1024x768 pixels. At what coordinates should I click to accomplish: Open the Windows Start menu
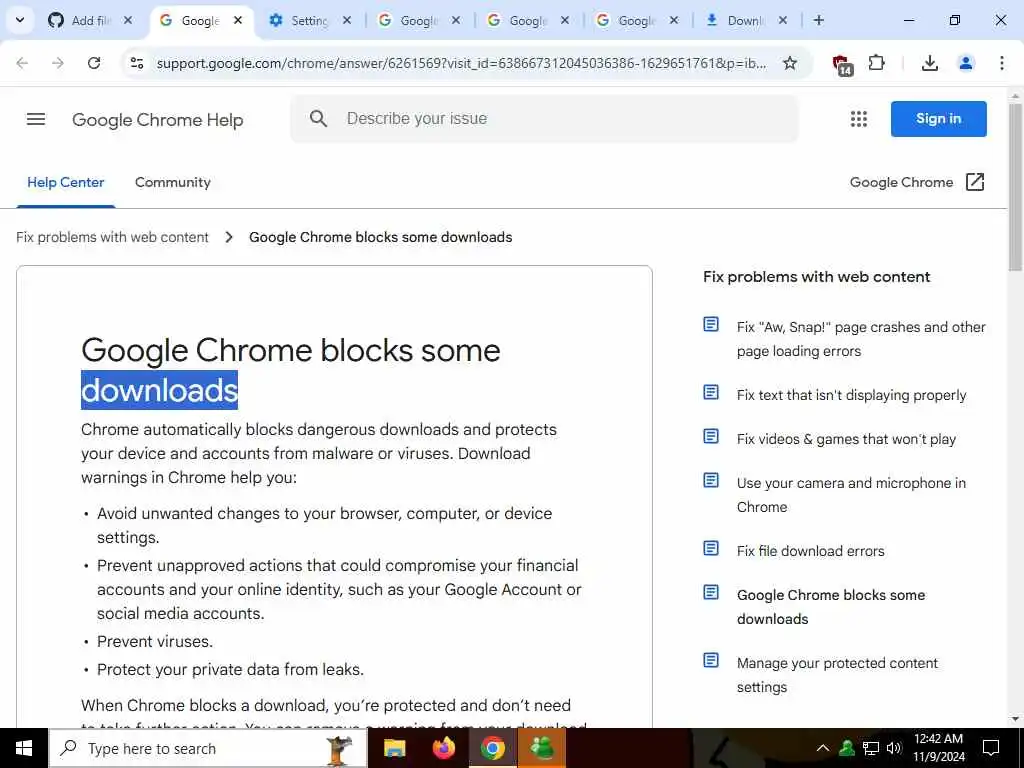tap(24, 748)
